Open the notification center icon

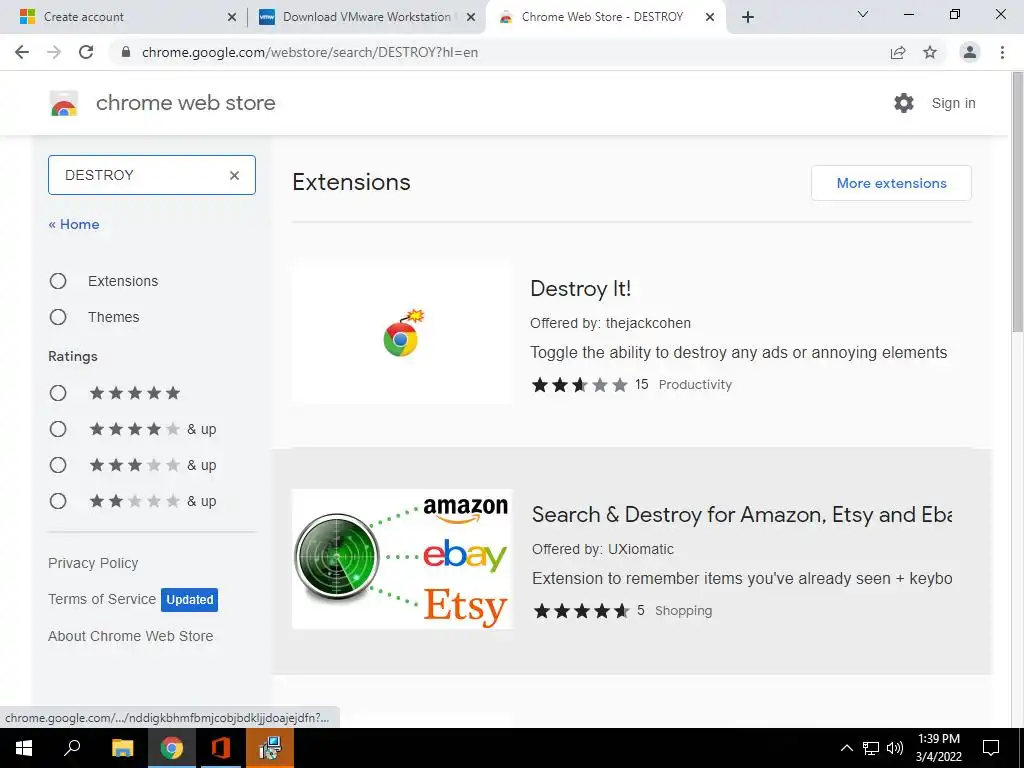click(x=991, y=748)
